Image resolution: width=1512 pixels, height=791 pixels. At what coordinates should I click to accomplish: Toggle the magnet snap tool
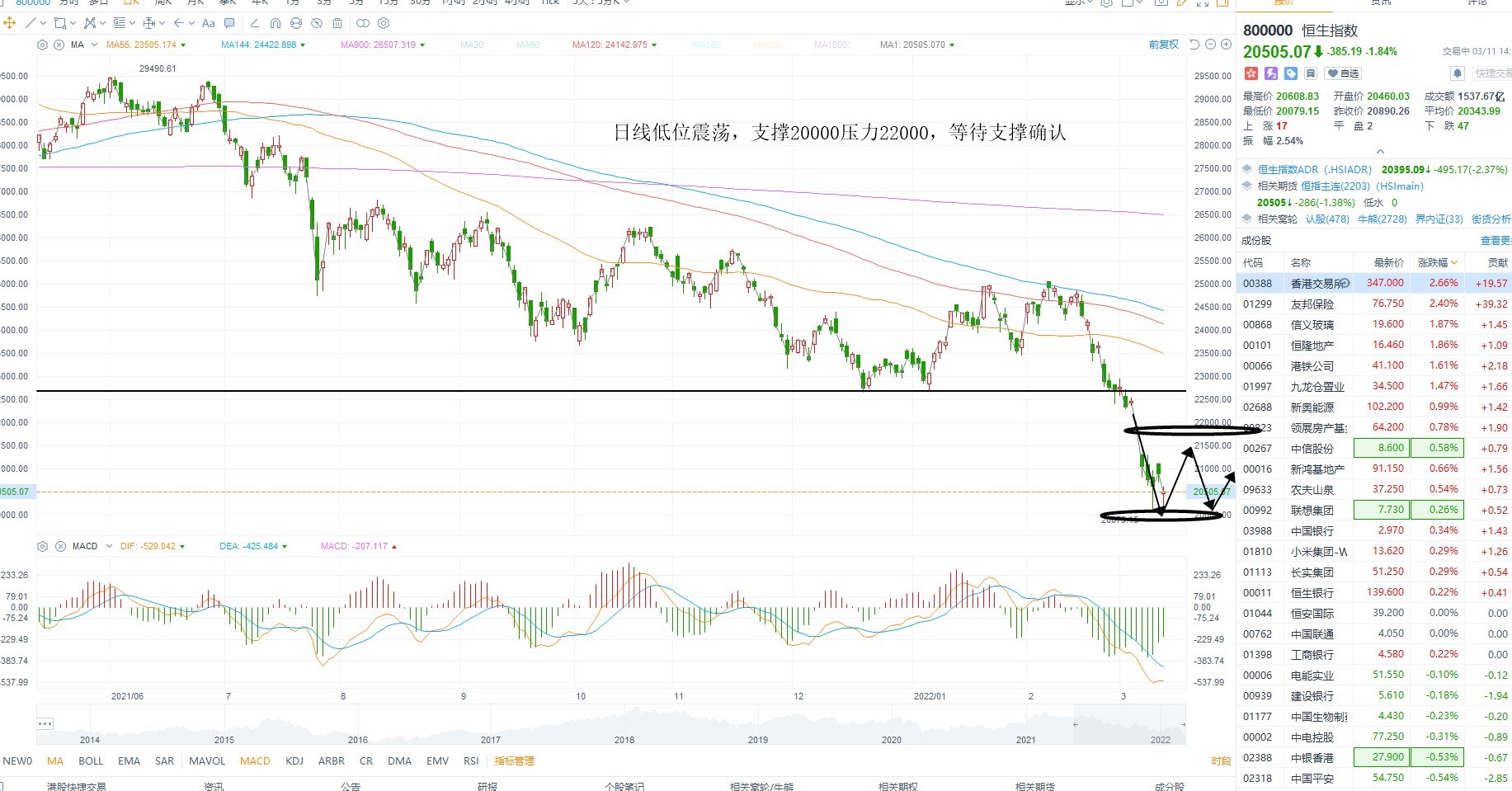point(276,23)
